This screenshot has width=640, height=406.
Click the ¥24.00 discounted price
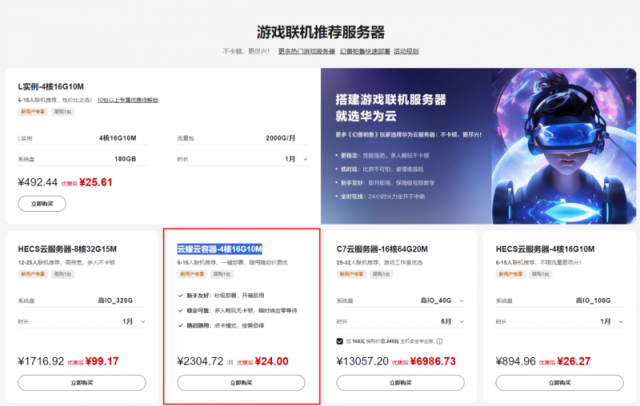coord(272,361)
